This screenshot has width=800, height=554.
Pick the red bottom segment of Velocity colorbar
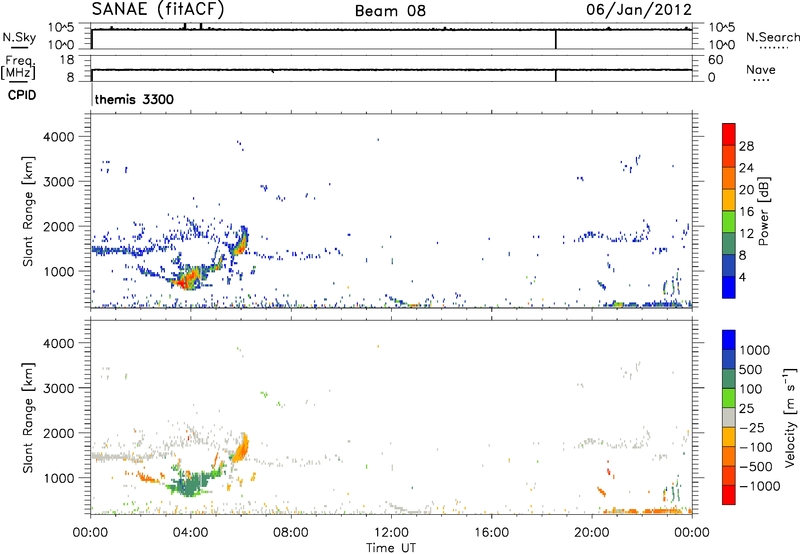[729, 495]
